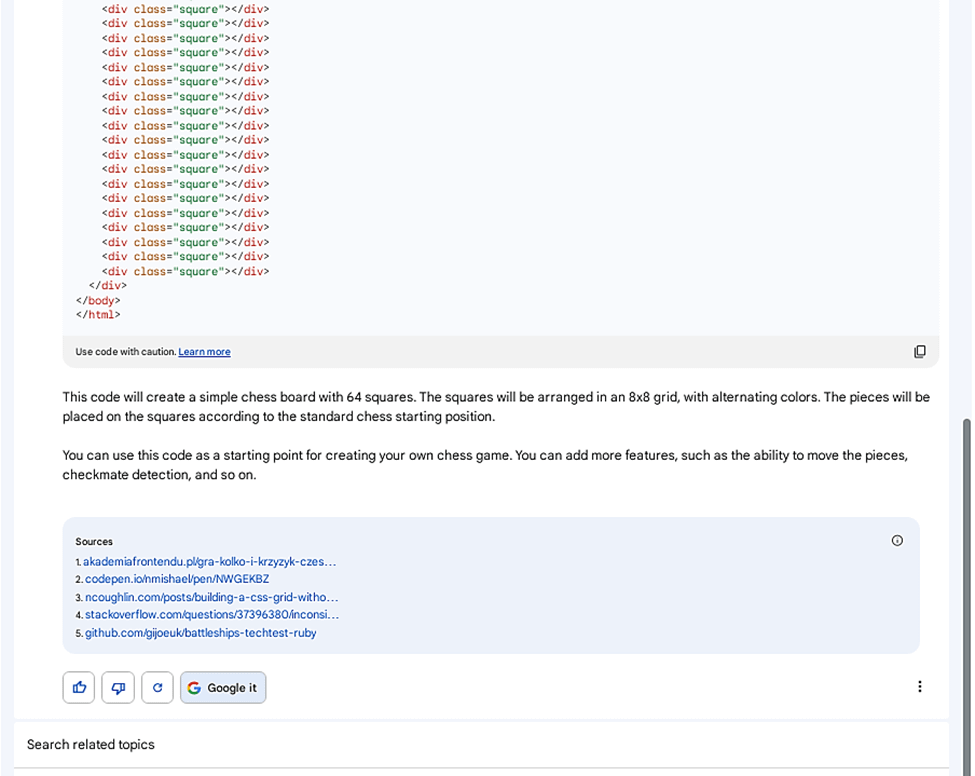Viewport: 975px width, 776px height.
Task: Regenerate the response with the refresh icon
Action: 157,688
